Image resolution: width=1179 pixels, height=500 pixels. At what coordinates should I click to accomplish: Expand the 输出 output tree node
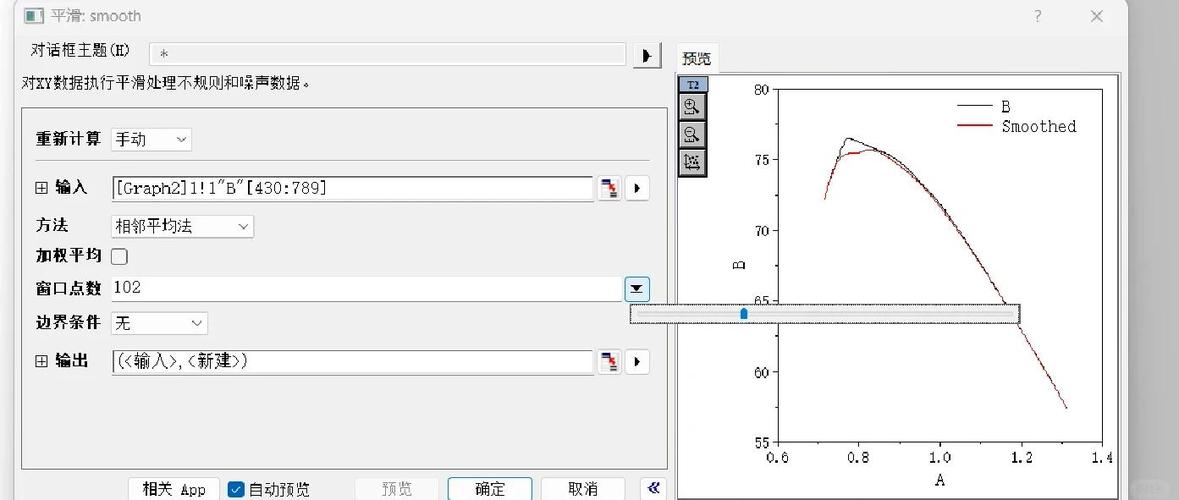[41, 362]
